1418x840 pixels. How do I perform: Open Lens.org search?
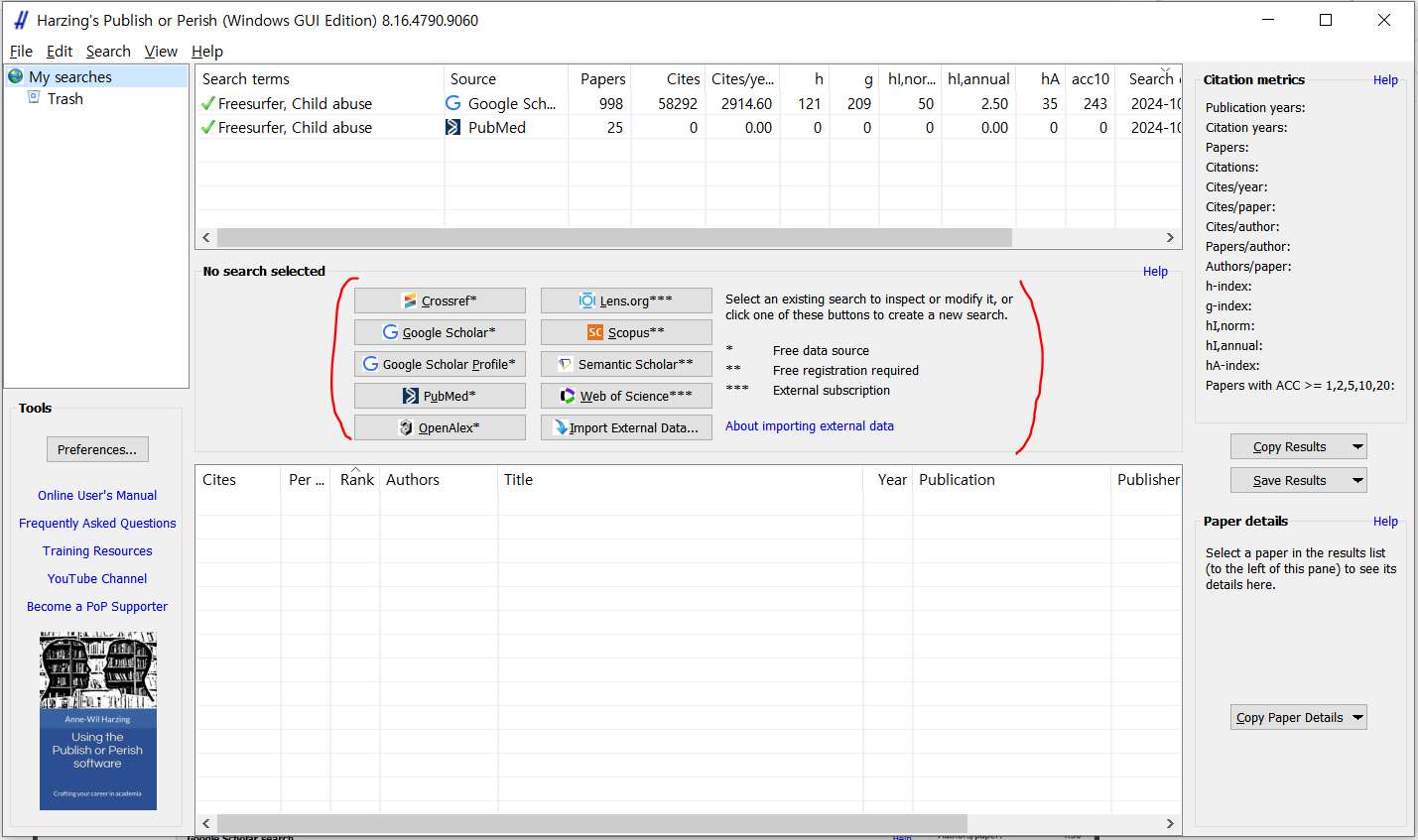click(x=626, y=300)
